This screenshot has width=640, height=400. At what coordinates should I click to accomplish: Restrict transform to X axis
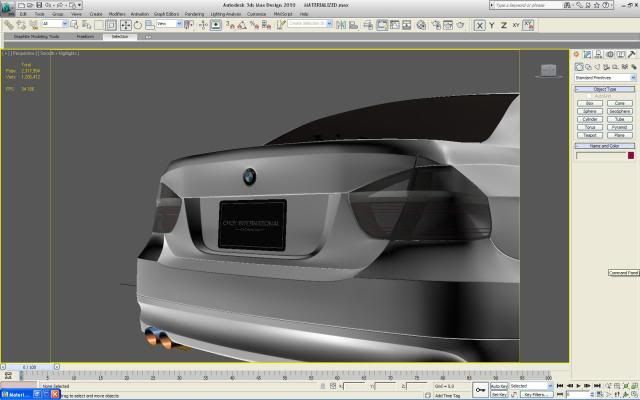(480, 25)
